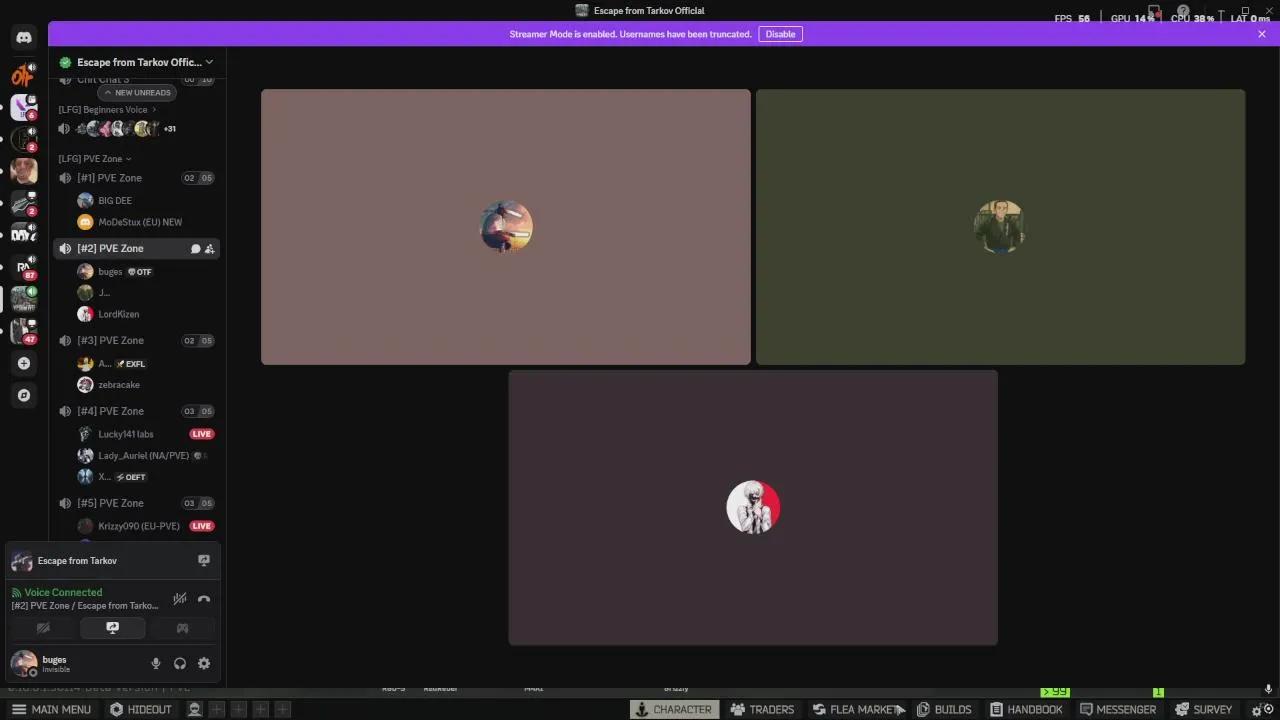Focus top-right green participant tile
This screenshot has width=1280, height=720.
(1000, 227)
